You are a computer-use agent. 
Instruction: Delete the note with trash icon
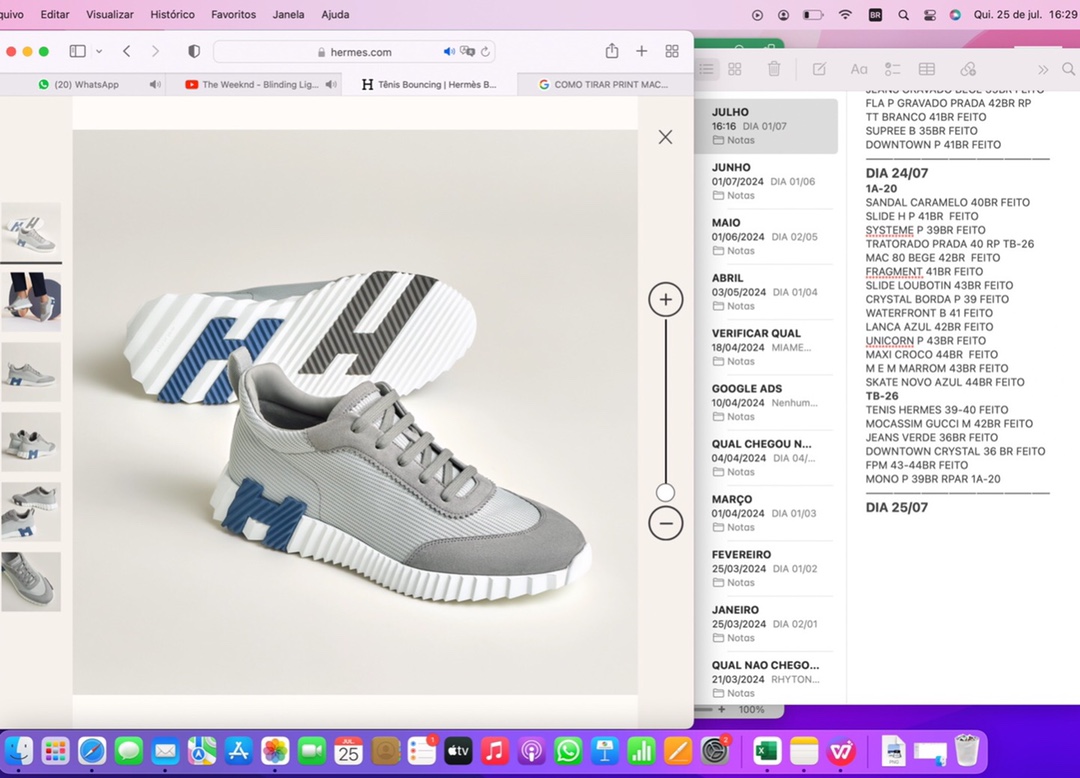[774, 69]
